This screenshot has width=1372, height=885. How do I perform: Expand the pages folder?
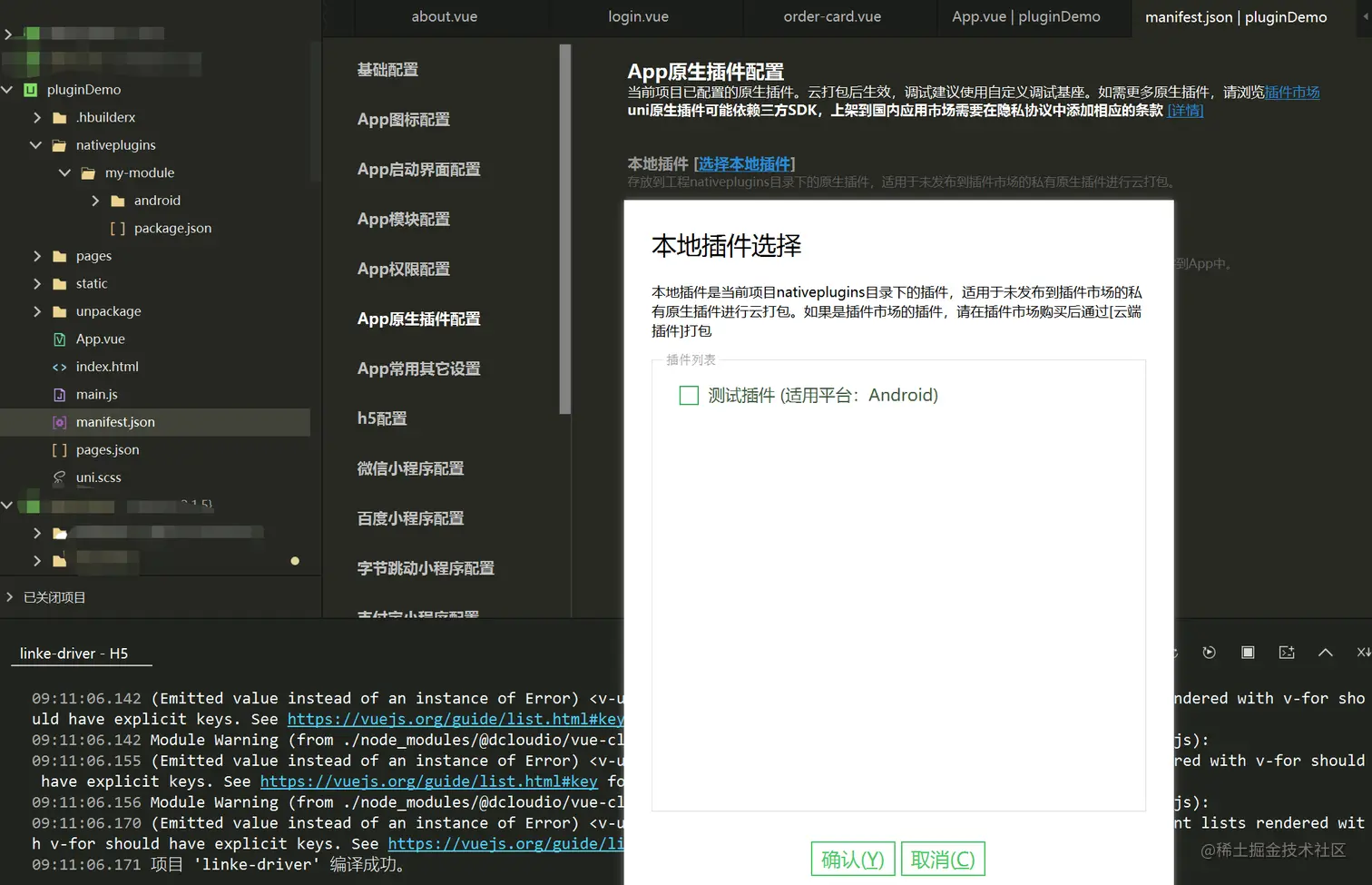pos(36,257)
